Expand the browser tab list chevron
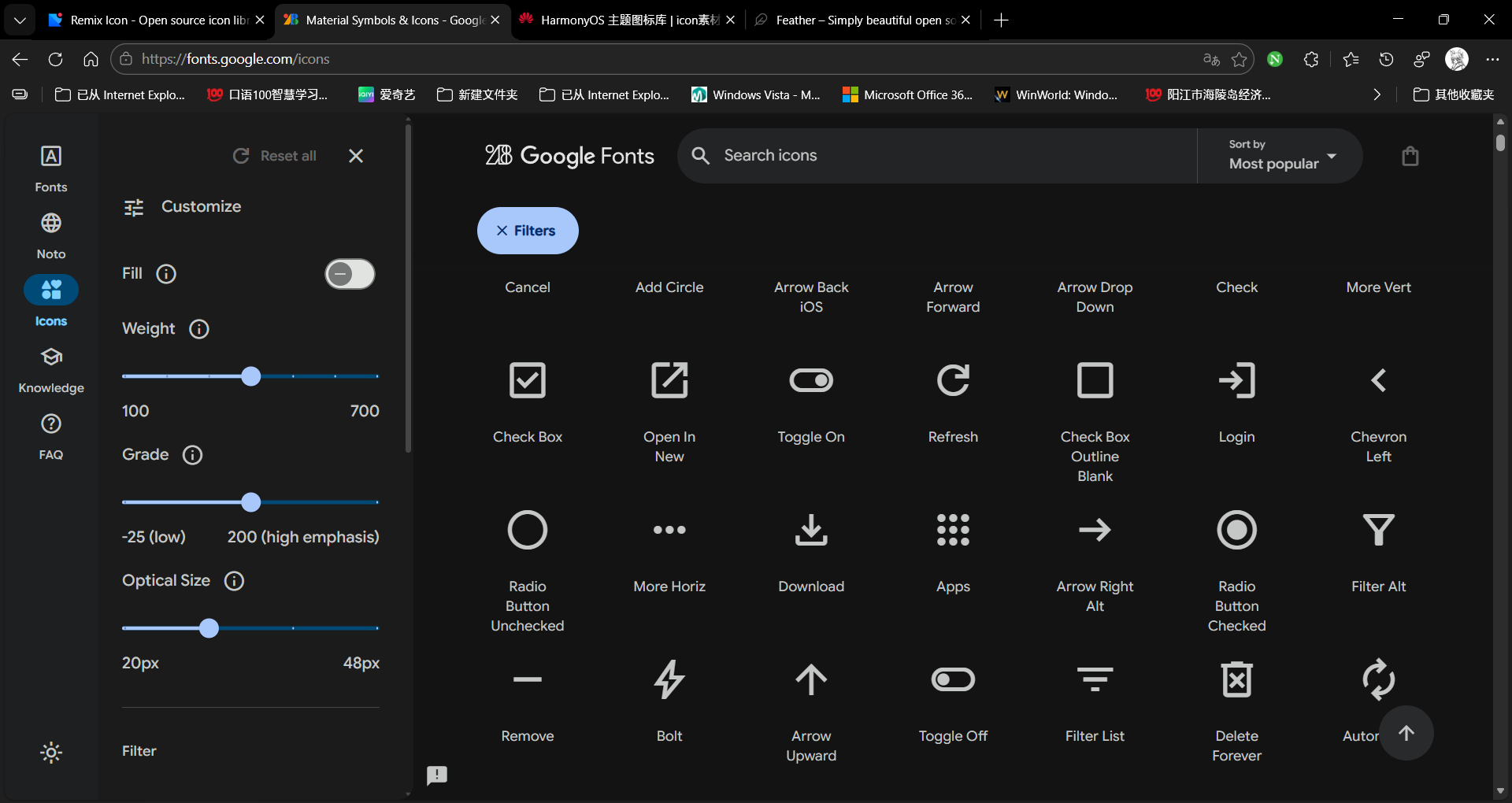1512x803 pixels. tap(20, 20)
